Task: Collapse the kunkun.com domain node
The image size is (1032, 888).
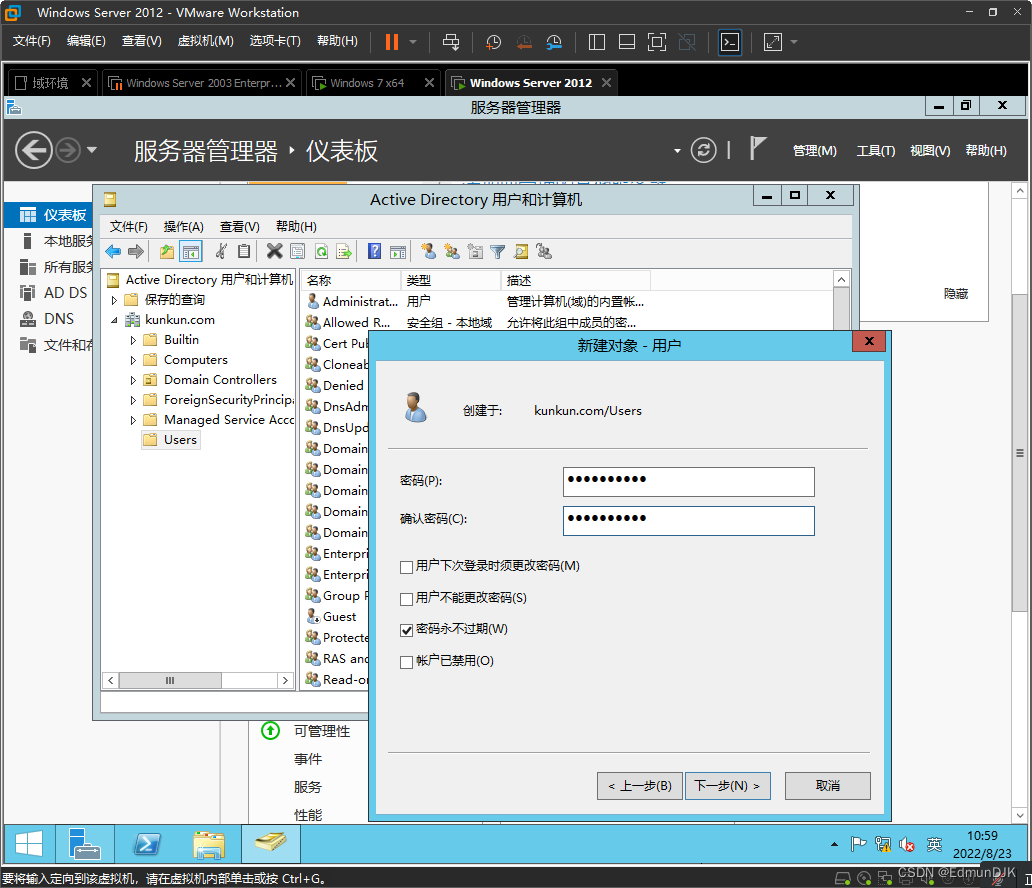Action: pyautogui.click(x=115, y=321)
